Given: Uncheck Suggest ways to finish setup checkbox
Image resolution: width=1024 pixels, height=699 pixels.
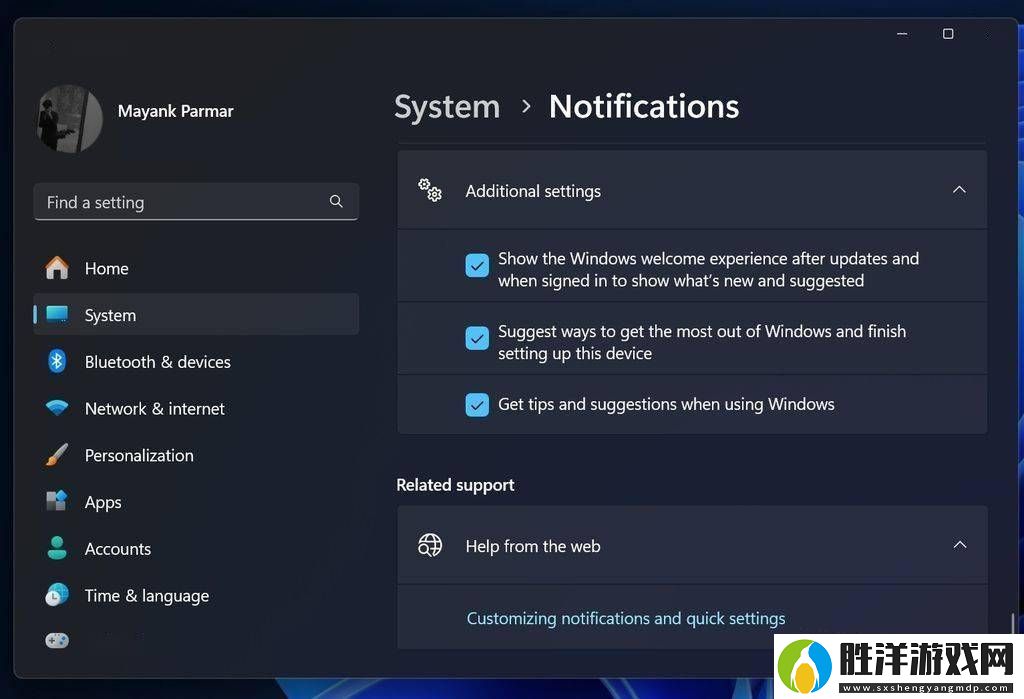Looking at the screenshot, I should click(x=477, y=338).
